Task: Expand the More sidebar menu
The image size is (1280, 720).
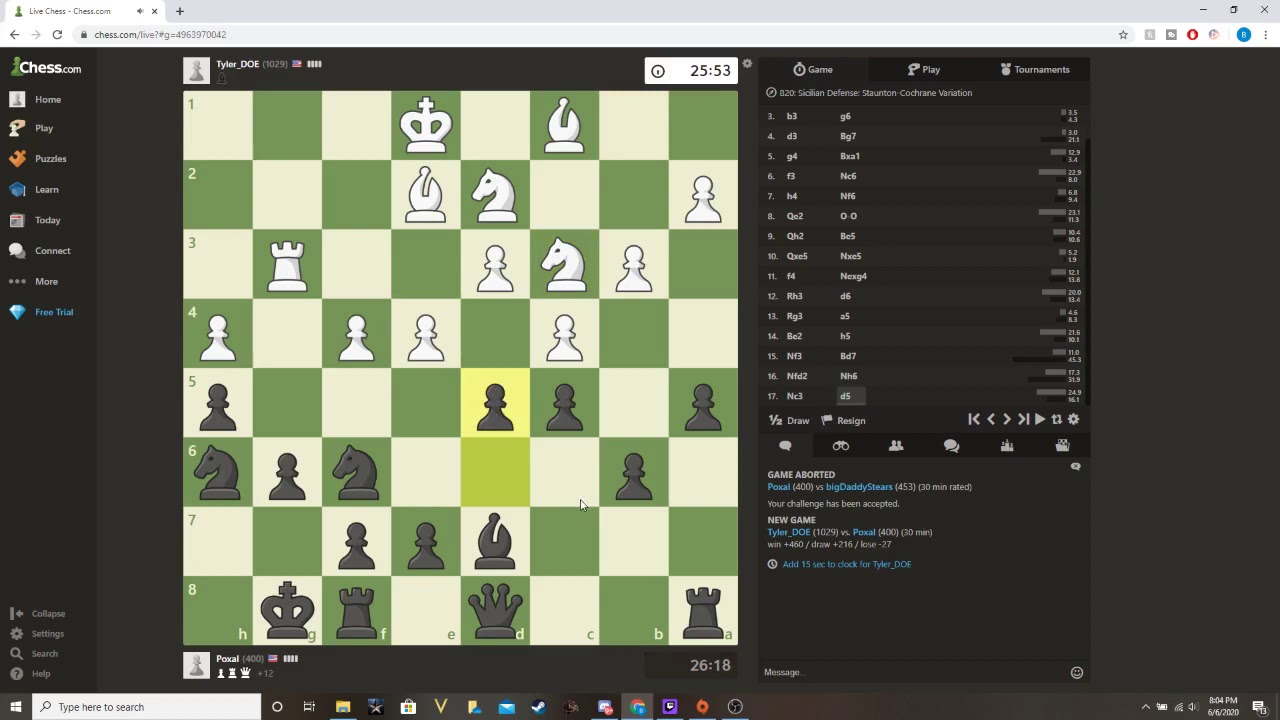Action: pos(33,281)
